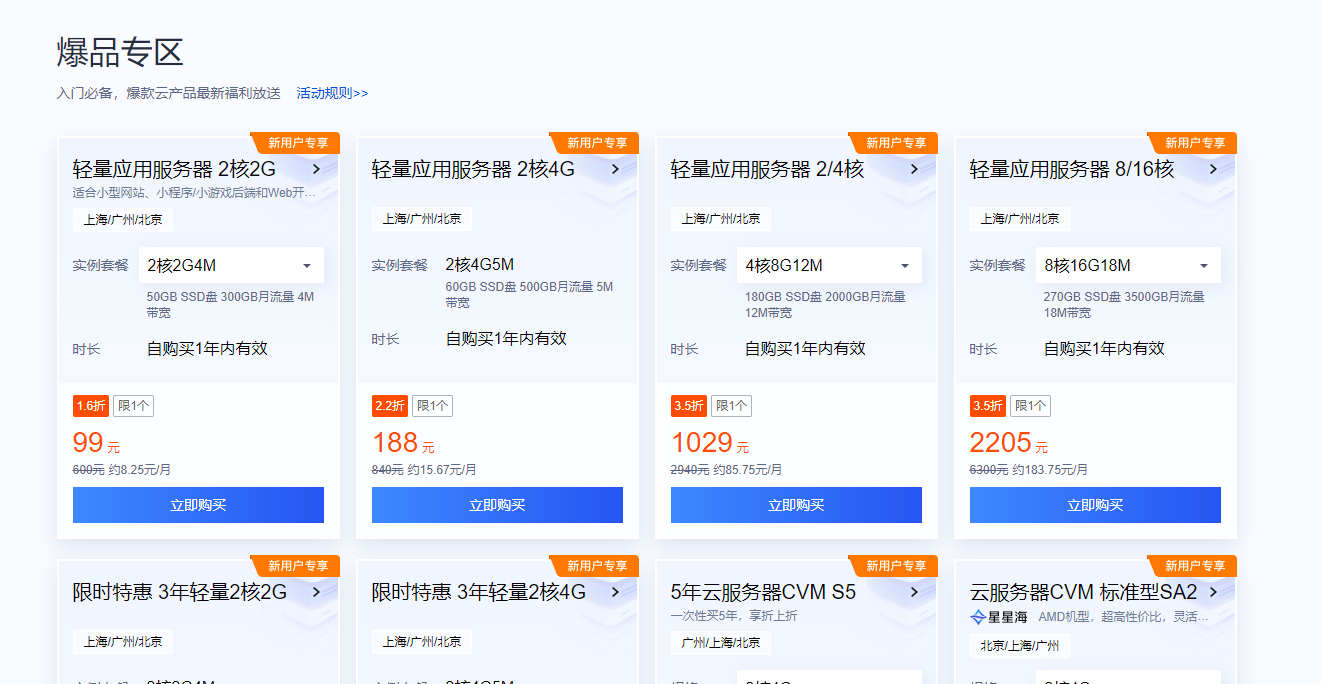Open the 8核16G18M package dropdown

[1128, 265]
